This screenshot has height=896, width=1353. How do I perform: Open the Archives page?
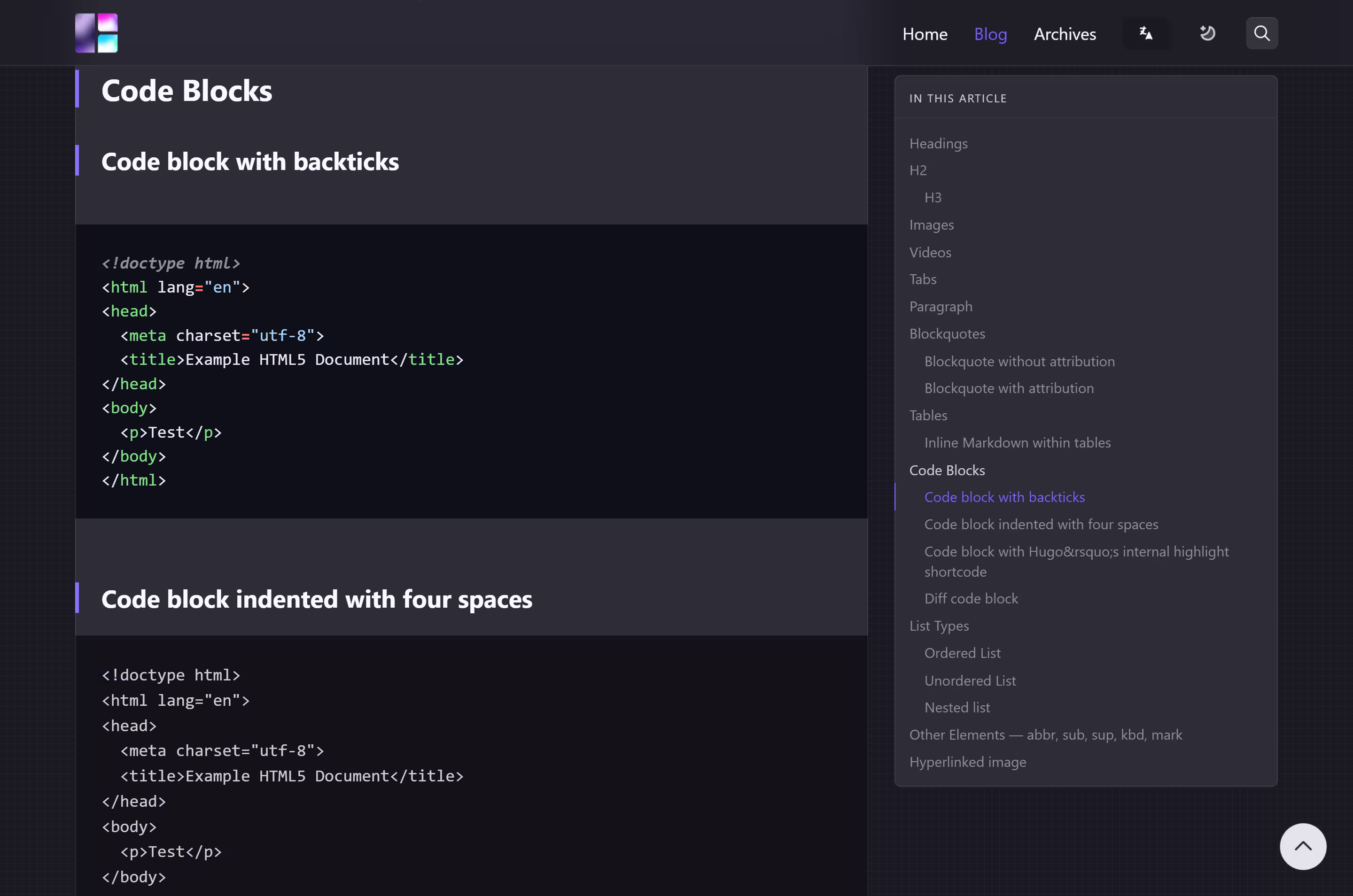tap(1065, 34)
